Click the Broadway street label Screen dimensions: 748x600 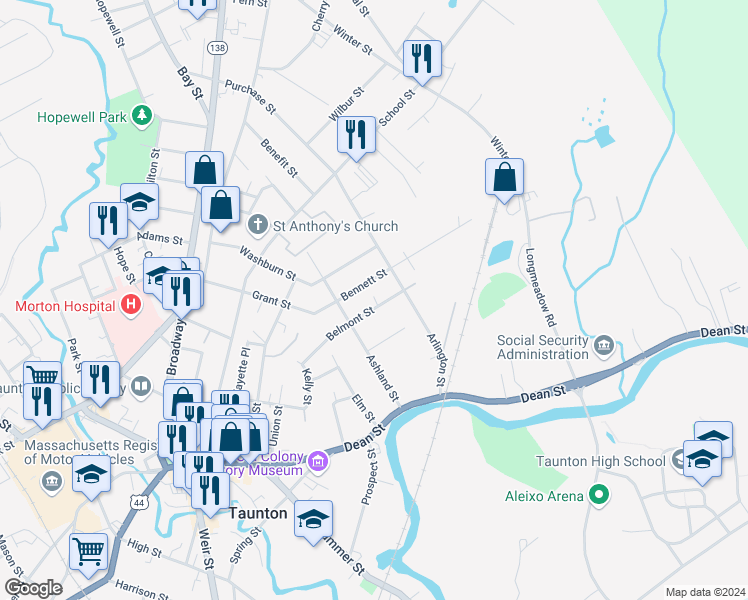(x=175, y=347)
